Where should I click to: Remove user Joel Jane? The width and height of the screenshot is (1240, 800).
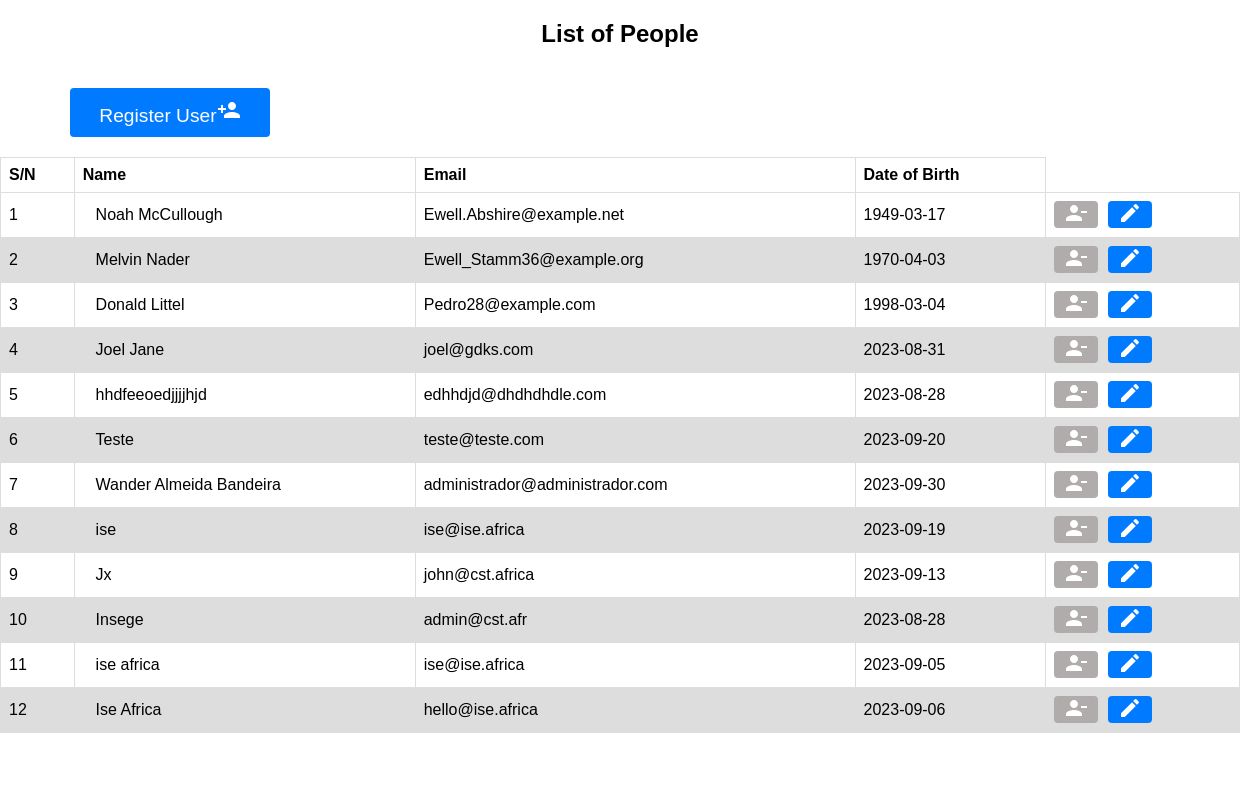tap(1076, 350)
